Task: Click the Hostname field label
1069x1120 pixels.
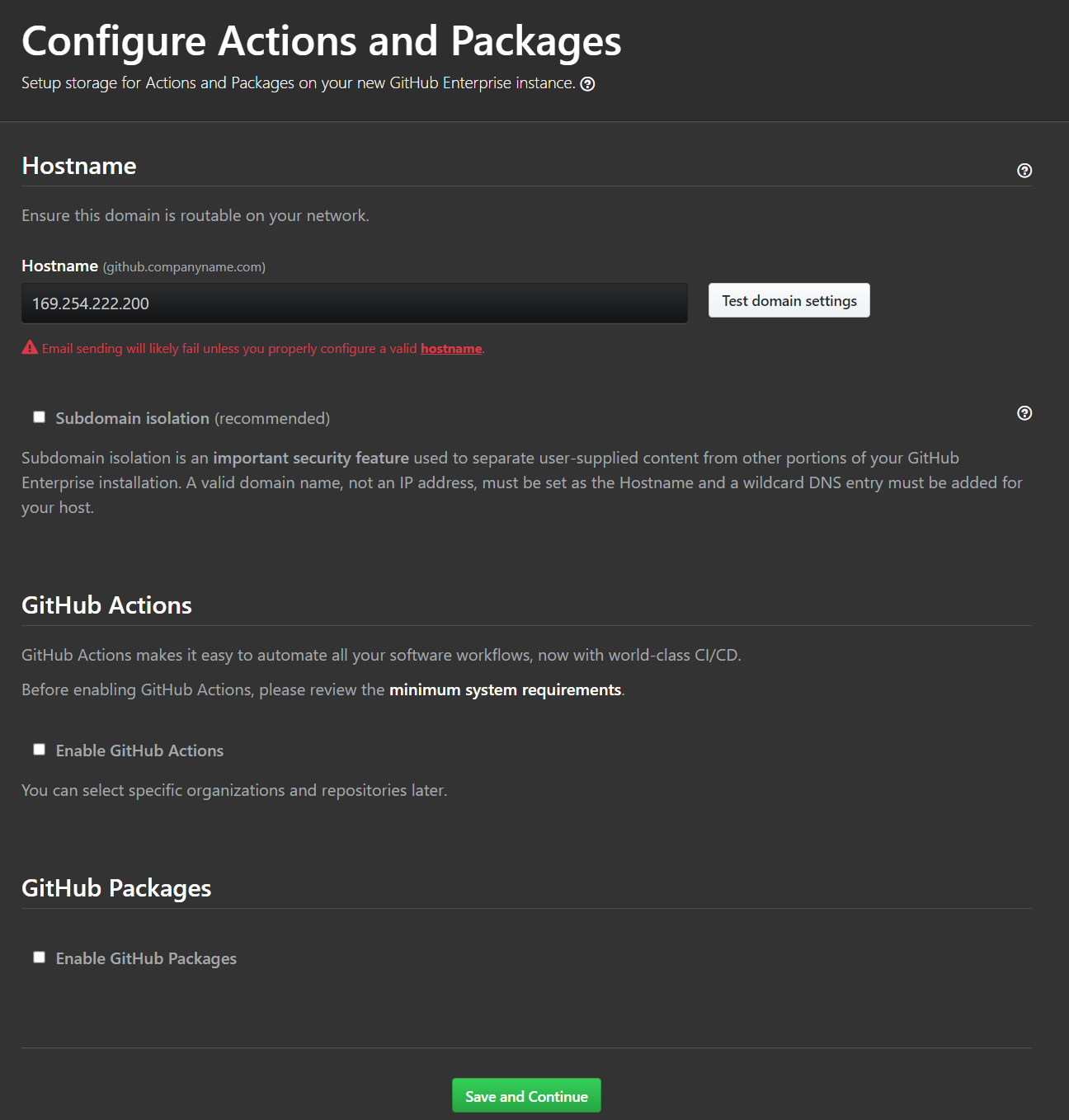Action: coord(59,266)
